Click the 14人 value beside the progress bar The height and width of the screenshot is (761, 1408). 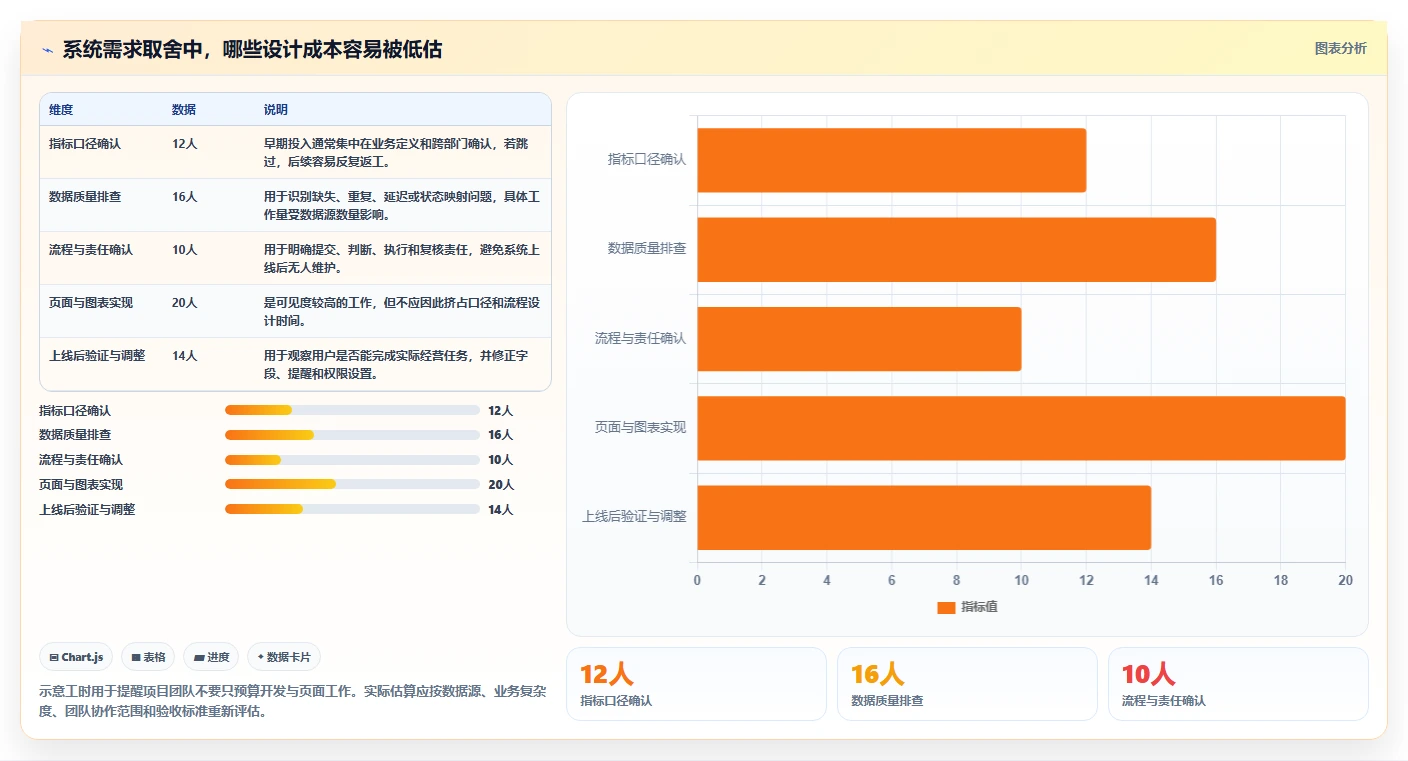click(x=501, y=510)
